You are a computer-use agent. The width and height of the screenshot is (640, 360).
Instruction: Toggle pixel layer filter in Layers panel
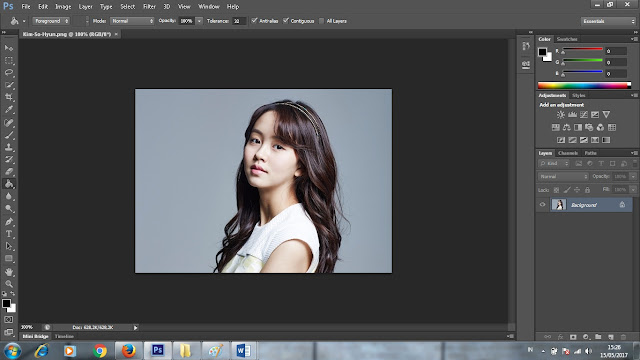(578, 163)
